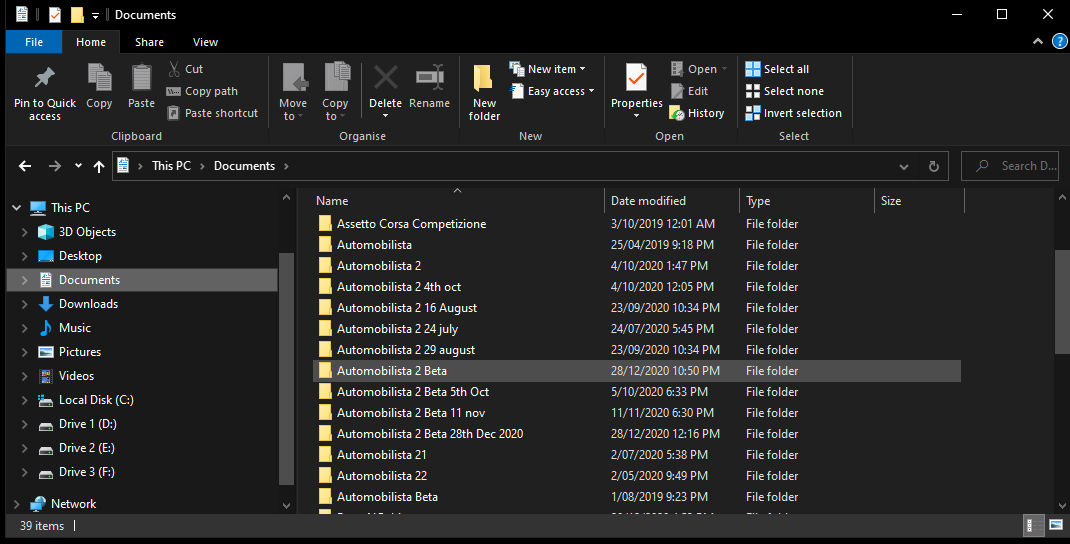Click the file list vertical scrollbar
1070x544 pixels.
pyautogui.click(x=1062, y=302)
